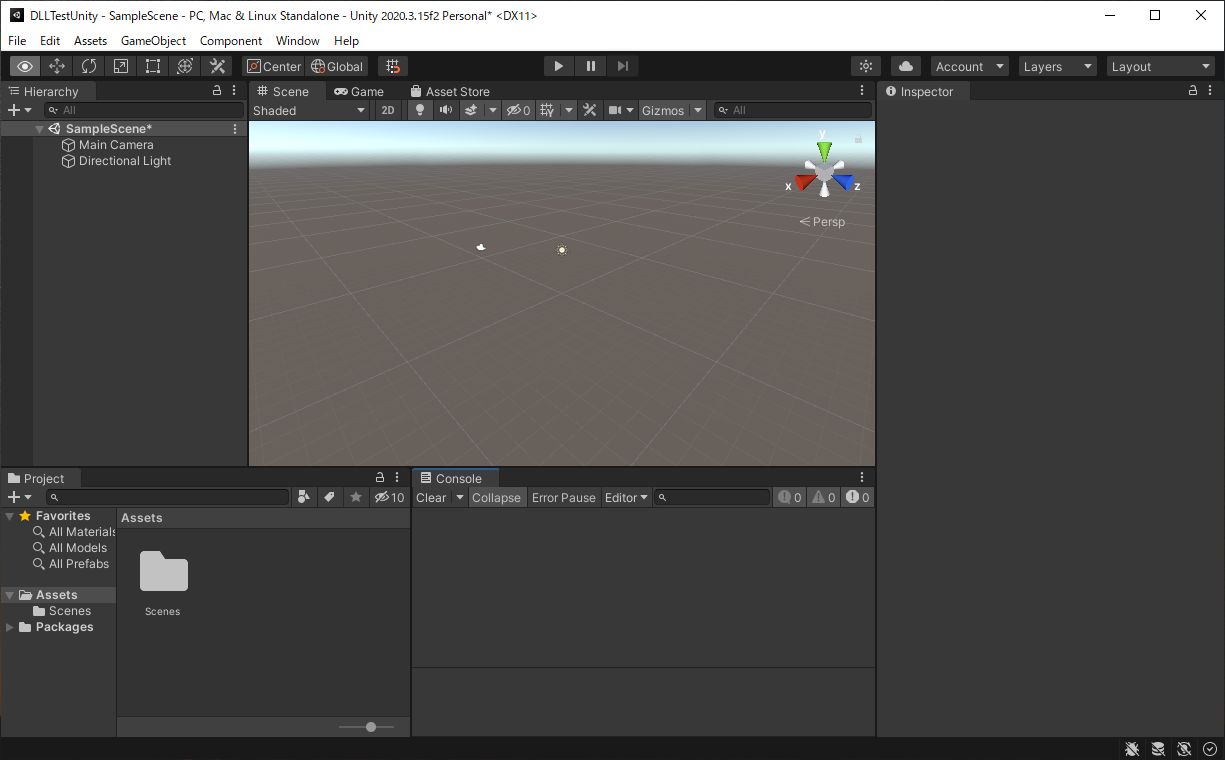Select the Rect transform tool
Viewport: 1225px width, 760px height.
(x=153, y=66)
